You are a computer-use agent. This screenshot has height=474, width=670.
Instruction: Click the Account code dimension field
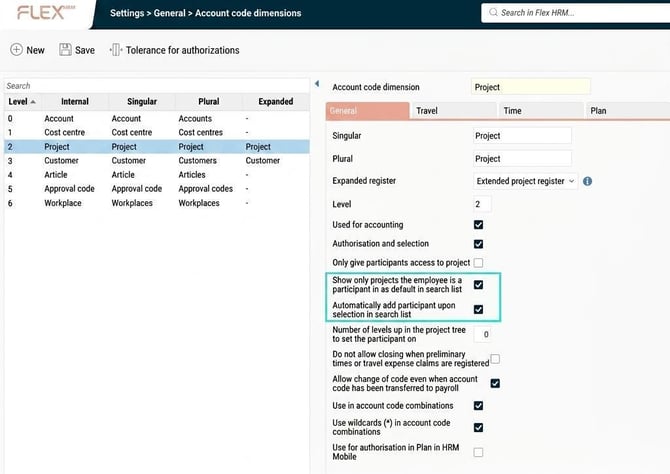coord(531,87)
